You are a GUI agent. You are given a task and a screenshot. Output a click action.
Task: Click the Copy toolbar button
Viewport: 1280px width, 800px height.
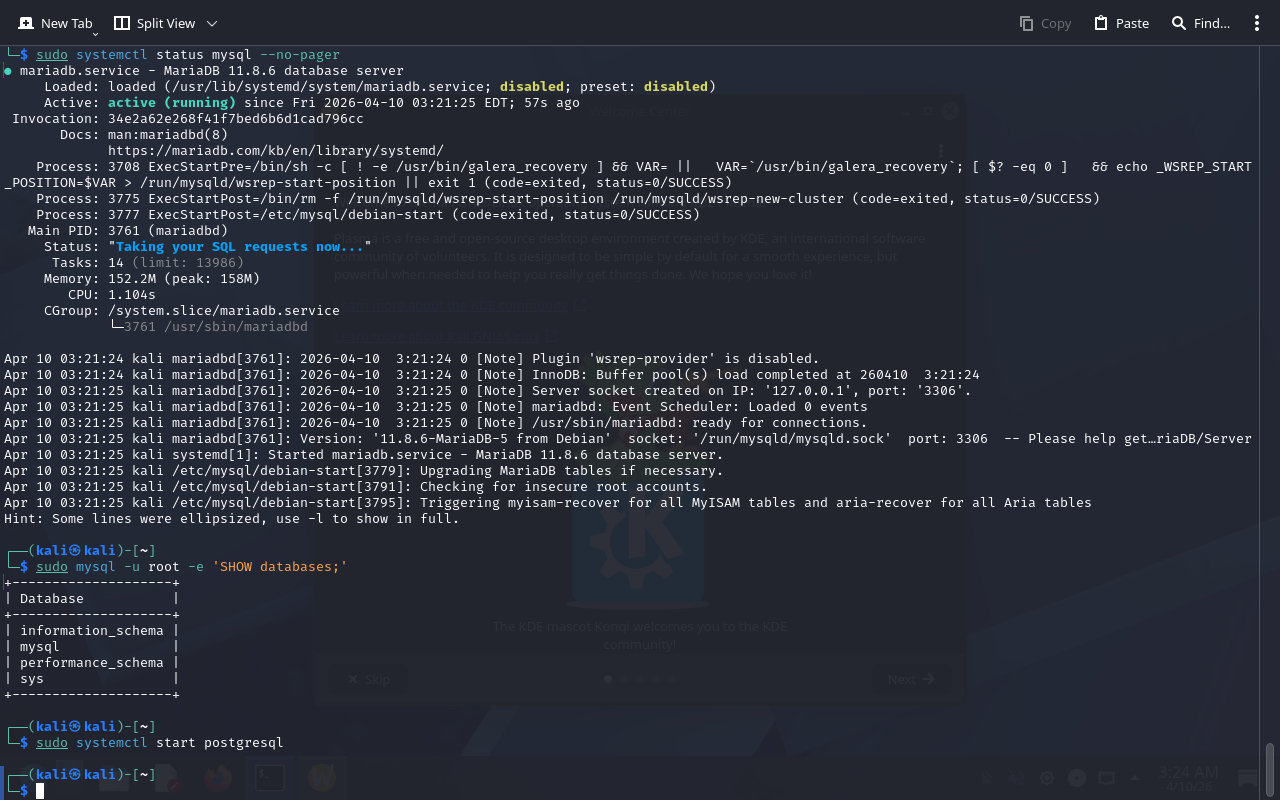pos(1045,23)
